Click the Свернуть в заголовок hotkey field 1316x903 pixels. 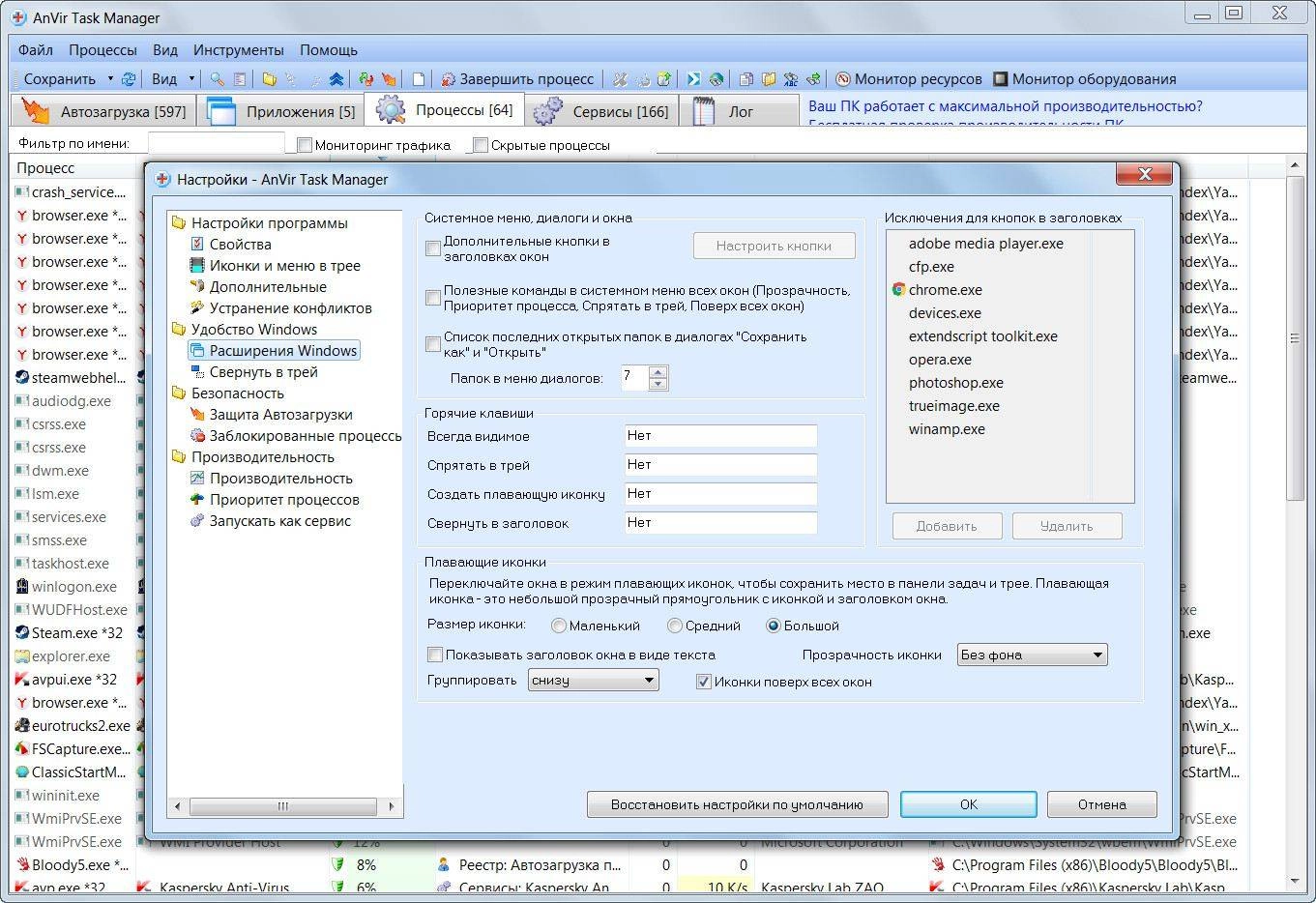[x=720, y=523]
